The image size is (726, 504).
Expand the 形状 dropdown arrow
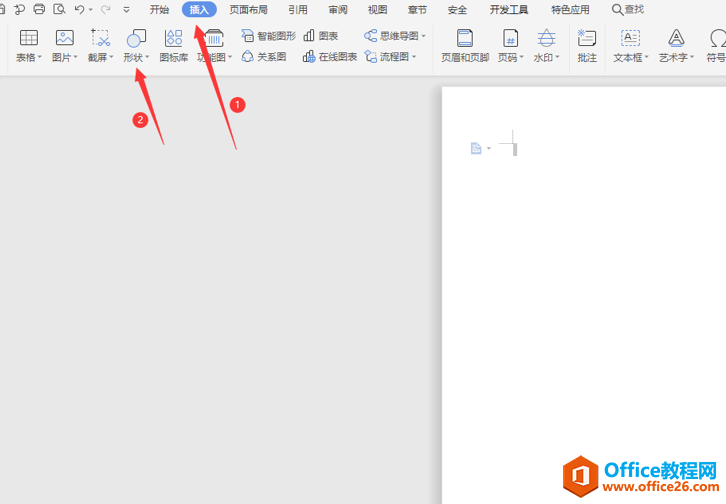pos(147,57)
